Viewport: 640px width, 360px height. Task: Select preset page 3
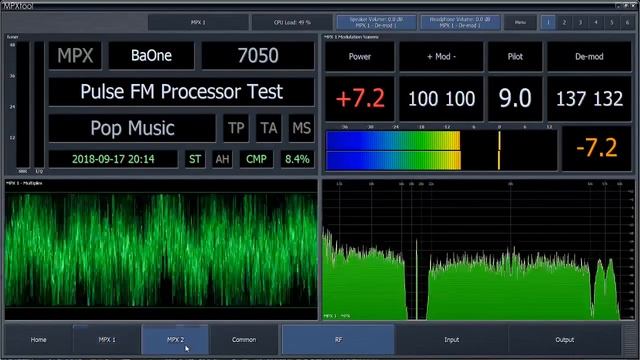pyautogui.click(x=580, y=22)
